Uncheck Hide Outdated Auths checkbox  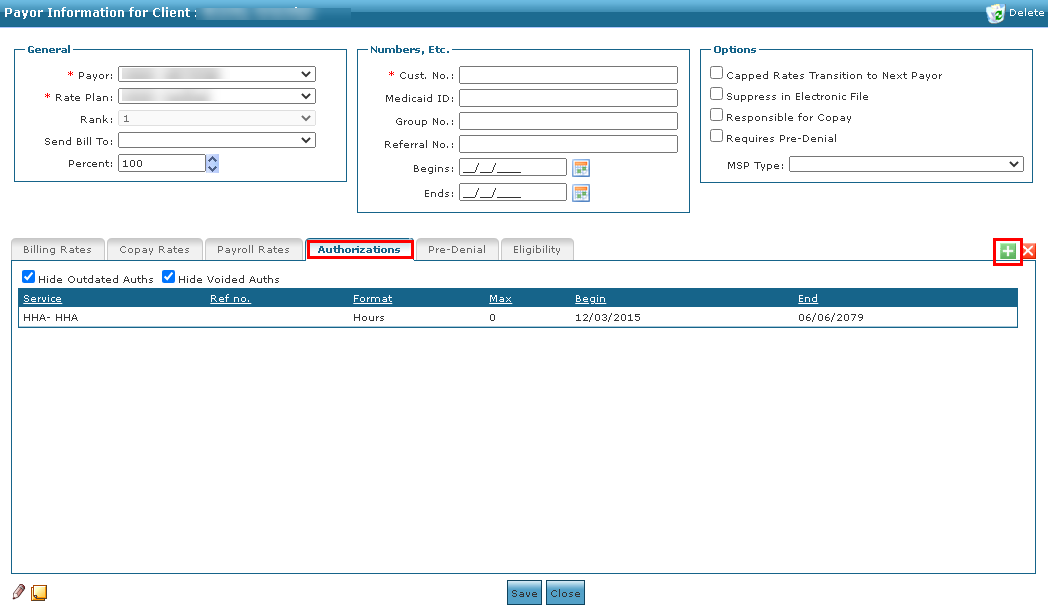click(28, 277)
